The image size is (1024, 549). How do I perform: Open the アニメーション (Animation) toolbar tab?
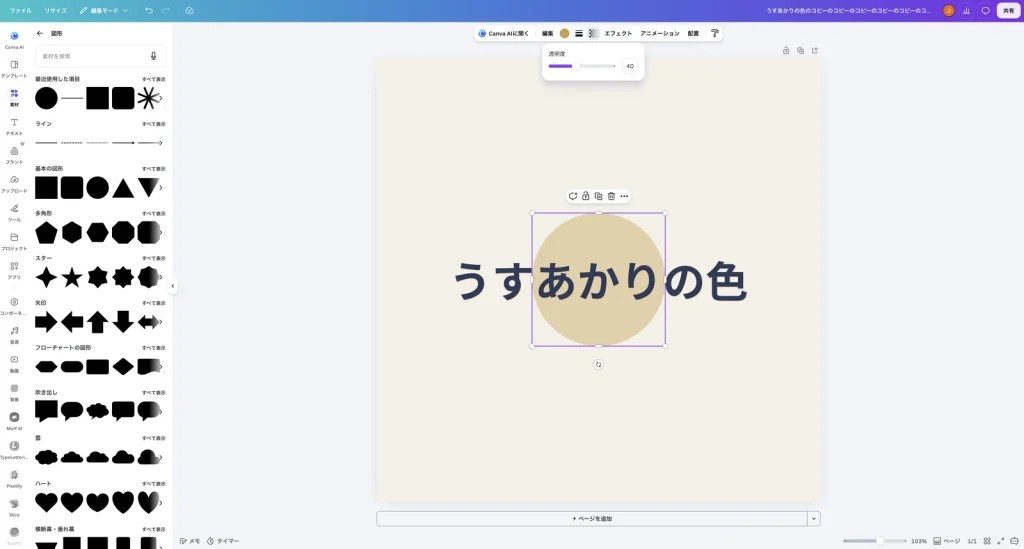pyautogui.click(x=660, y=33)
